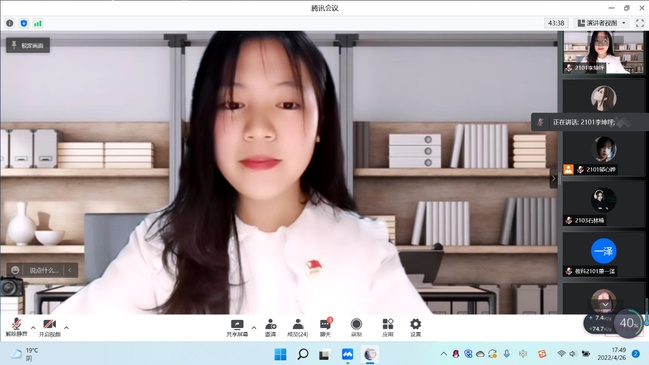Click the pinned view button on main video

coord(28,45)
